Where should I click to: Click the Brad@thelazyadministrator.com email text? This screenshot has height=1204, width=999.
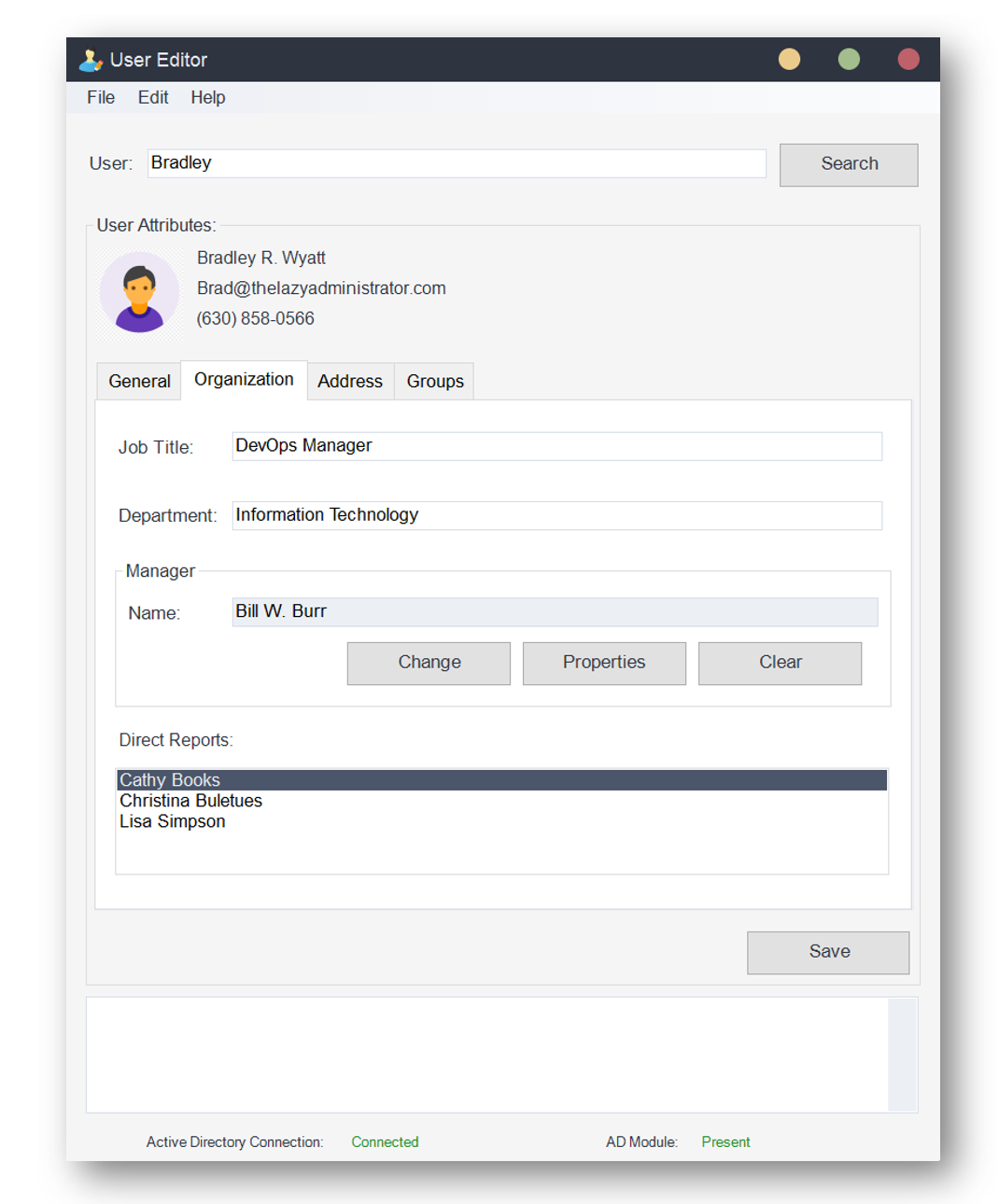(321, 288)
